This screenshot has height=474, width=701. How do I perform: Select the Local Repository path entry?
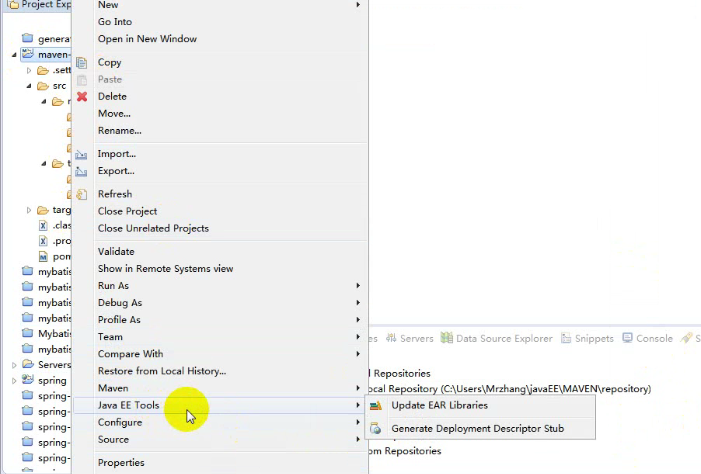510,389
